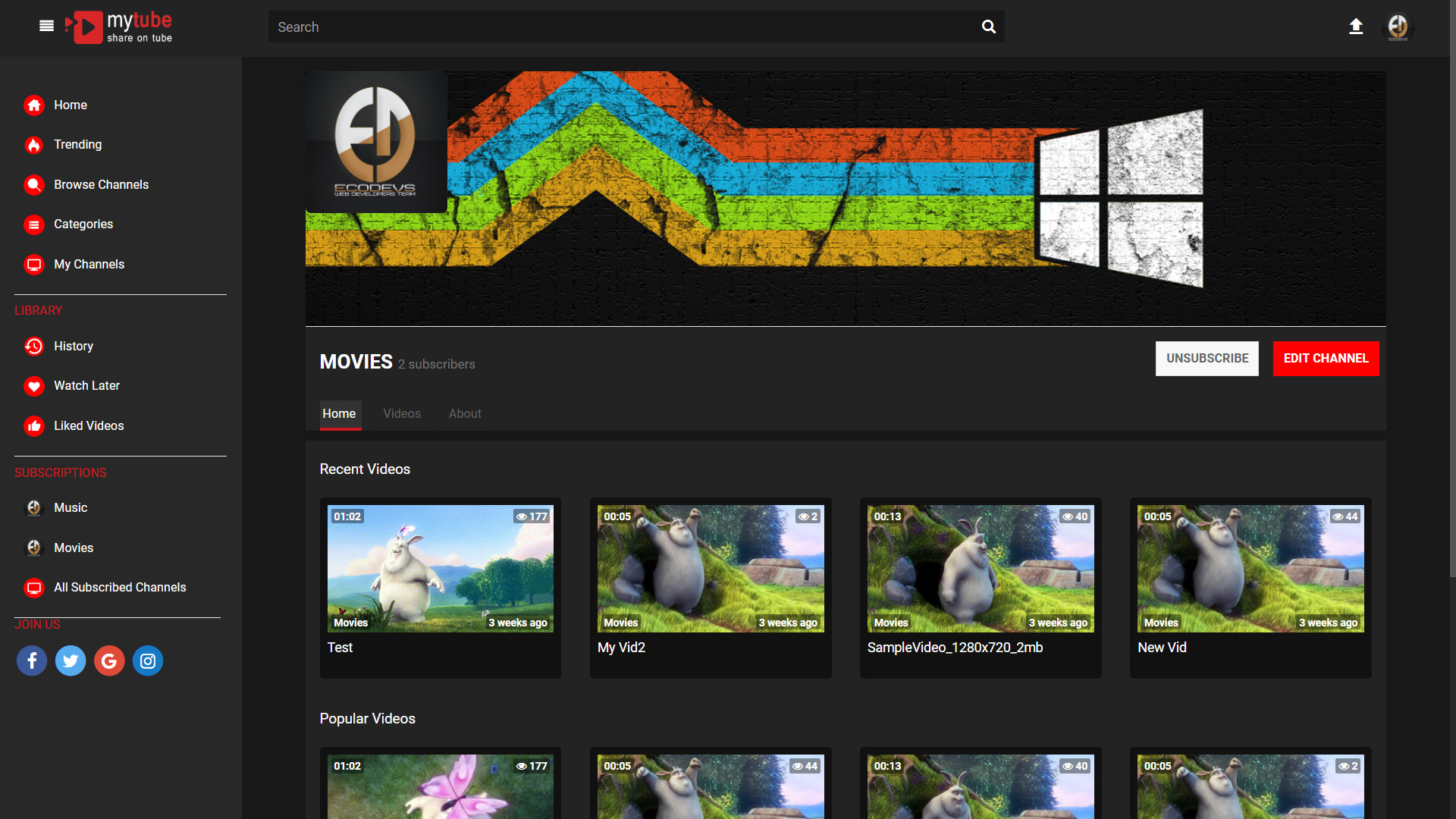1456x819 pixels.
Task: Click the Movies tag on New Vid
Action: coord(1161,623)
